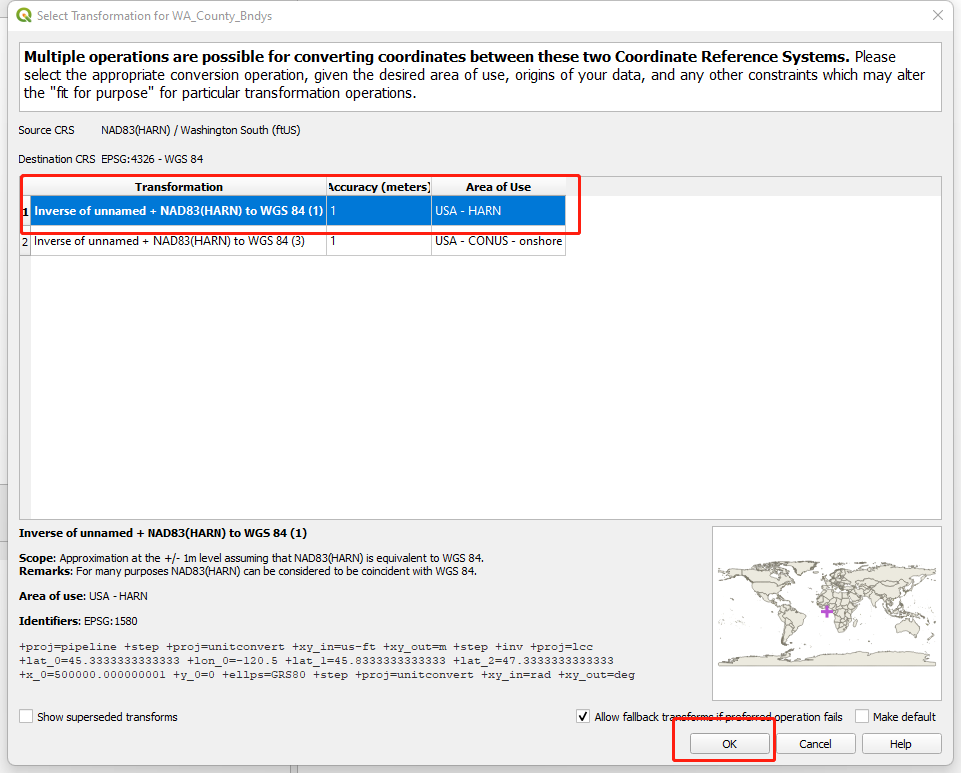Tick the Make default checkbox
961x773 pixels.
(862, 717)
